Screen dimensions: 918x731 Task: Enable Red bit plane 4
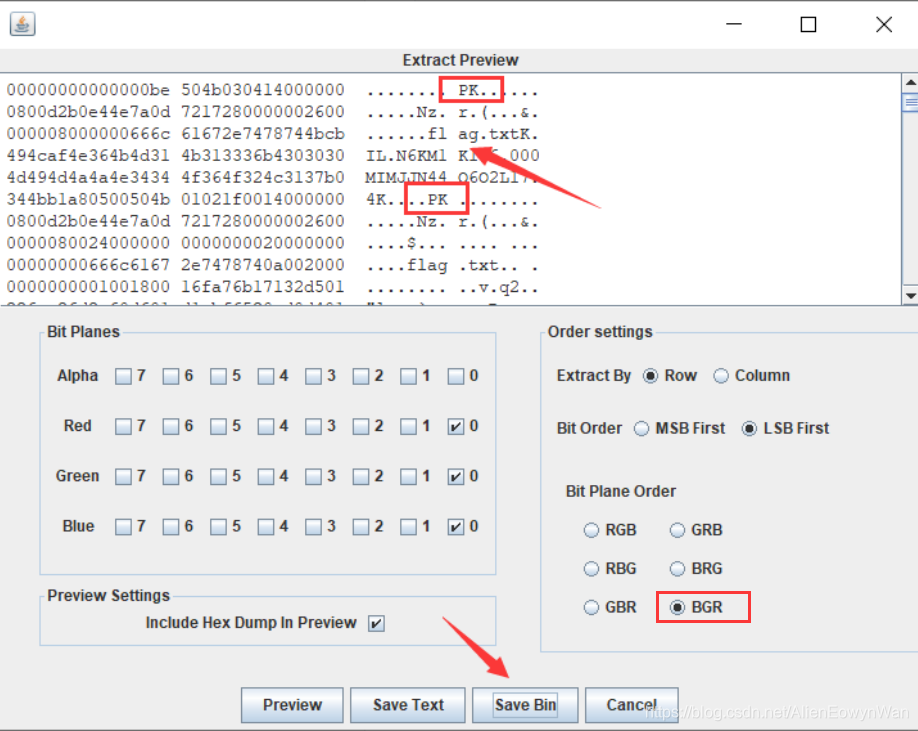tap(266, 426)
